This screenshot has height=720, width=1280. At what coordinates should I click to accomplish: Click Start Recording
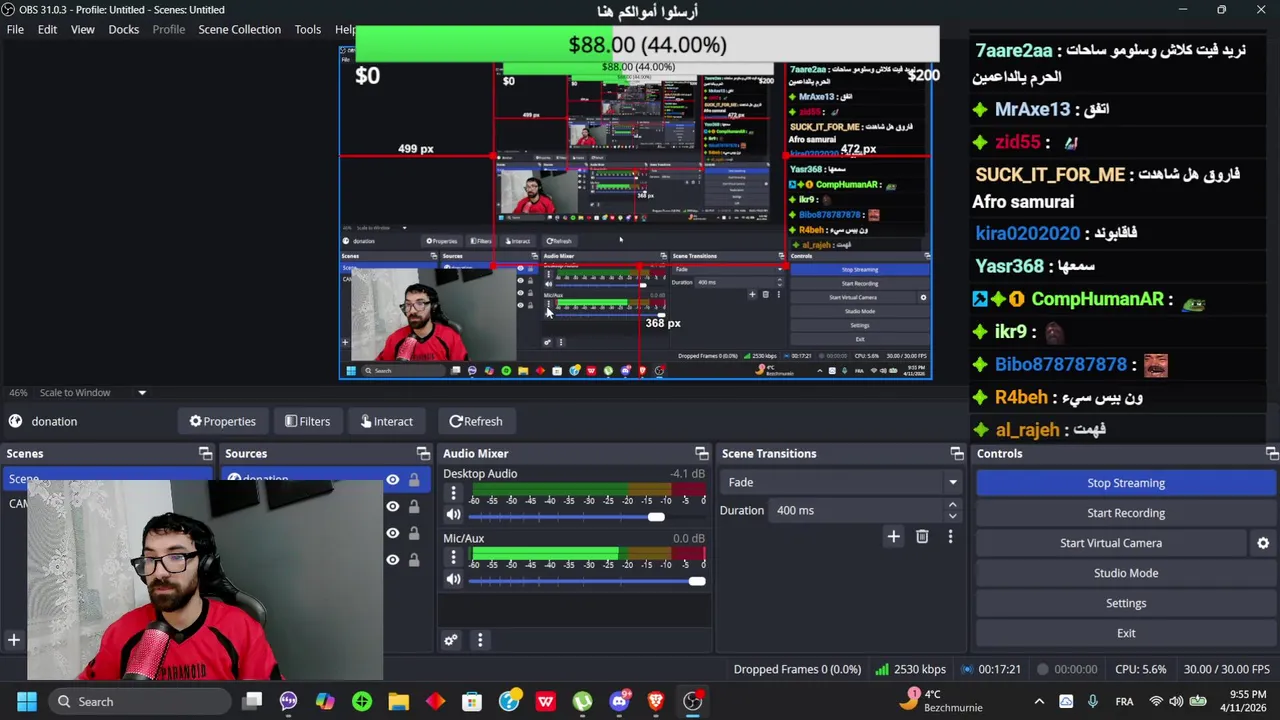[x=1126, y=513]
